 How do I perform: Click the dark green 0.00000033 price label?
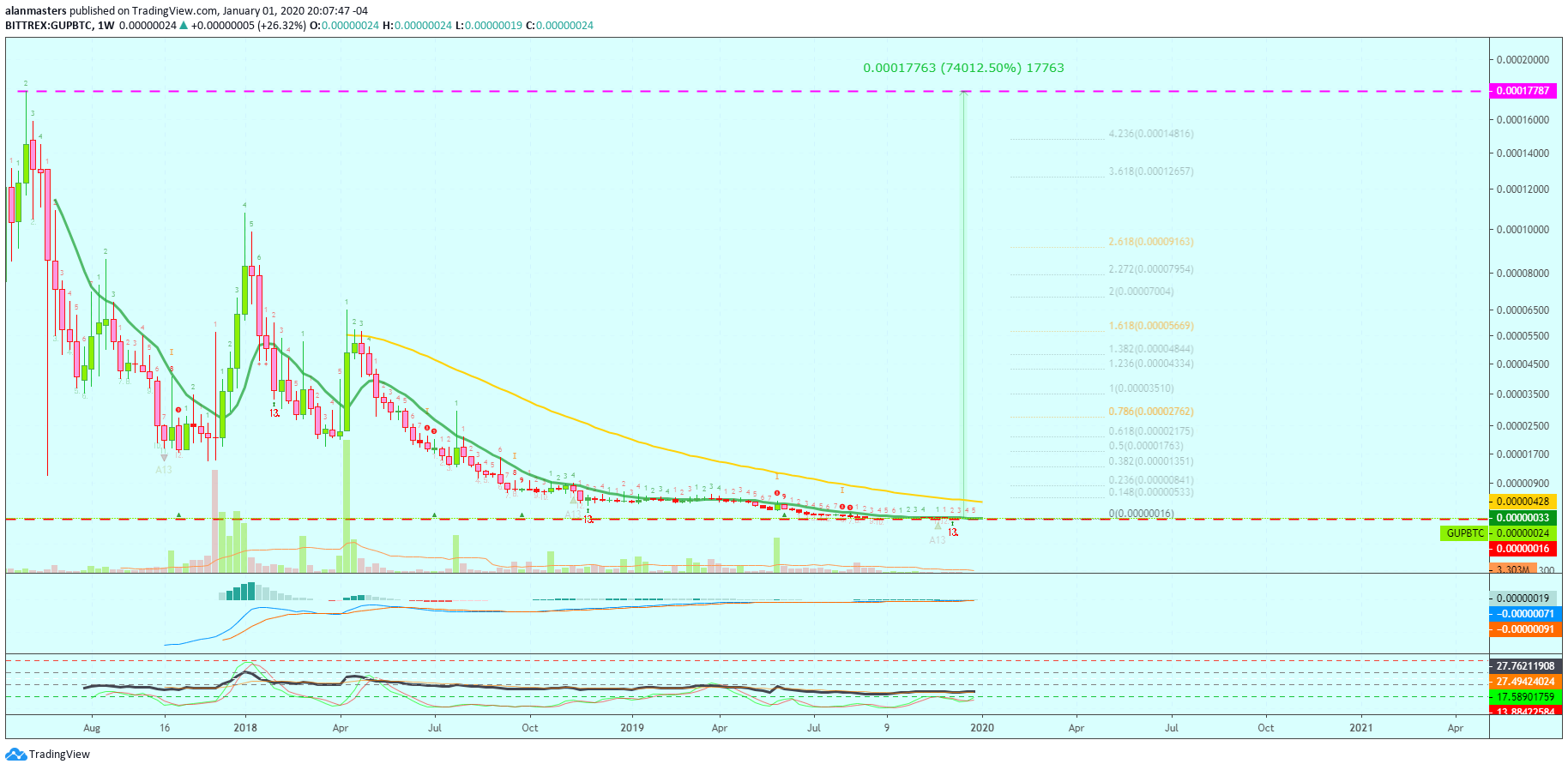point(1523,518)
